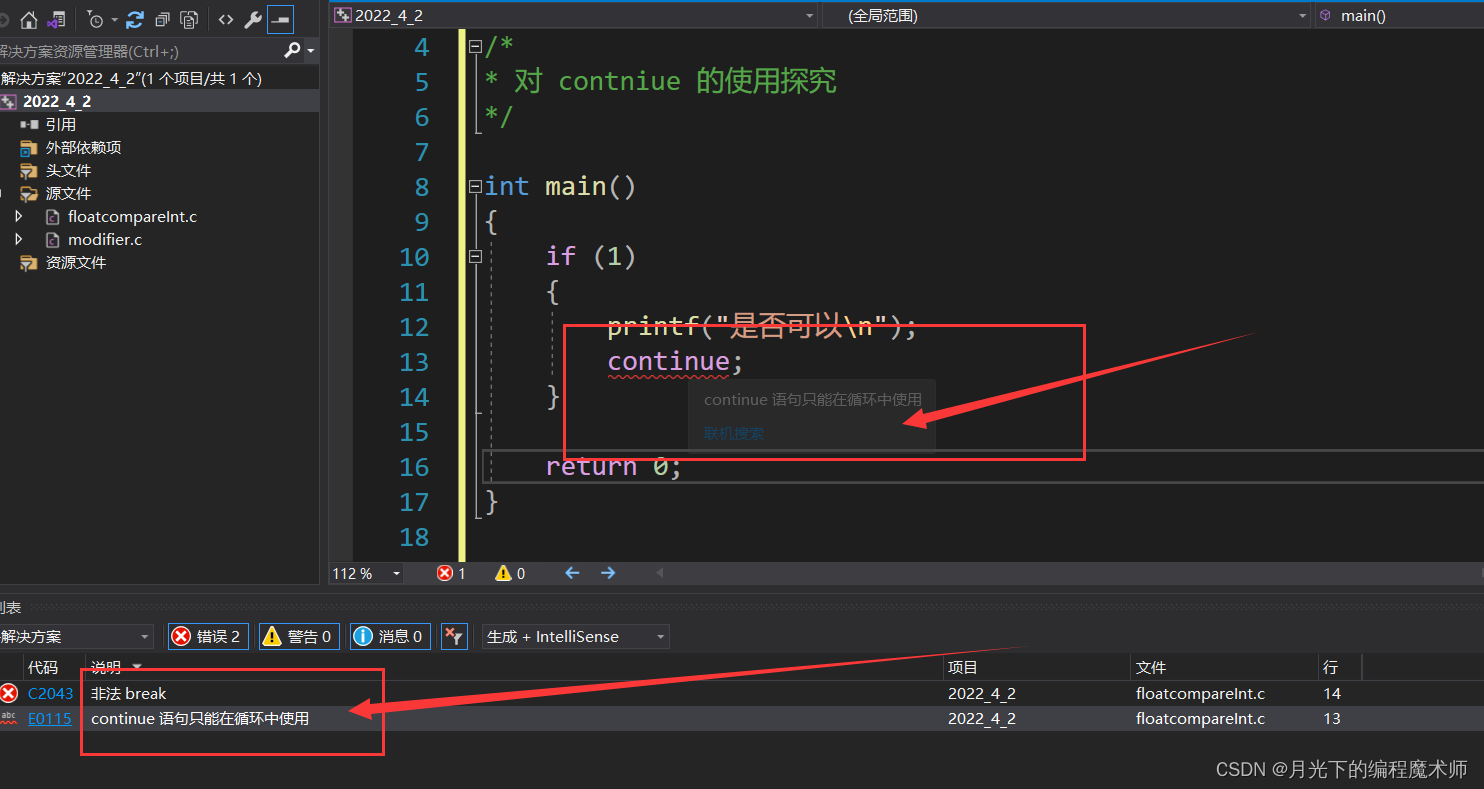Viewport: 1484px width, 789px height.
Task: Open floatcompareInt.c in Solution Explorer
Action: (x=132, y=216)
